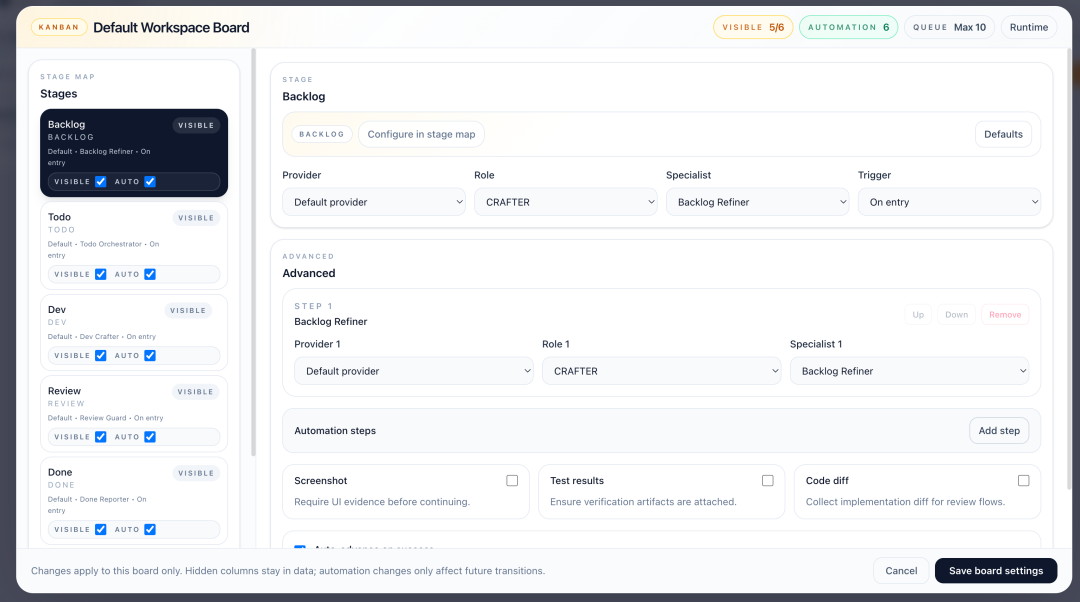Image resolution: width=1080 pixels, height=602 pixels.
Task: Click the Cancel button
Action: [x=901, y=570]
